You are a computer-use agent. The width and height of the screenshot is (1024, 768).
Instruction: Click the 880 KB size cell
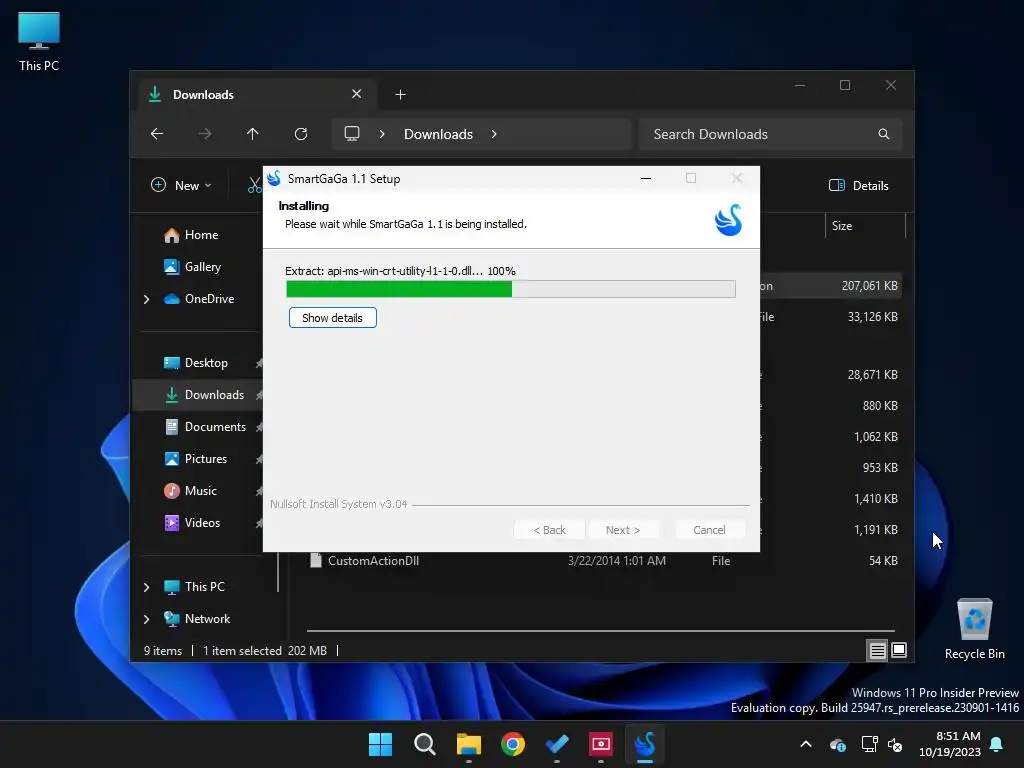click(x=880, y=406)
